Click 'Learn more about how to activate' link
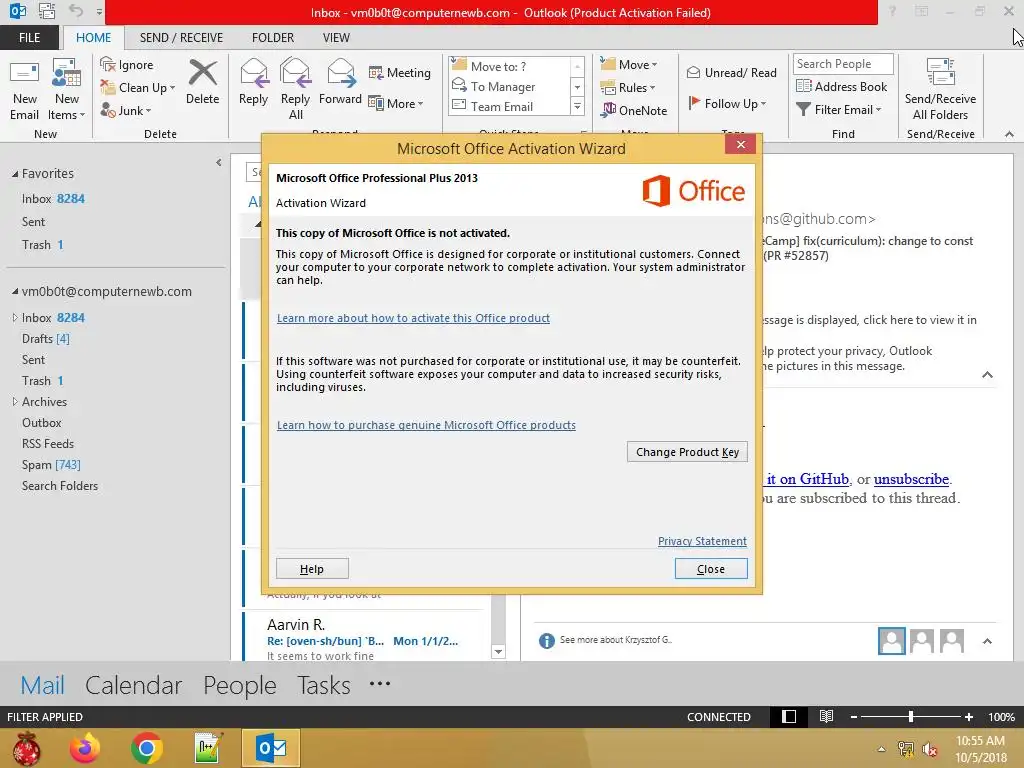 413,318
